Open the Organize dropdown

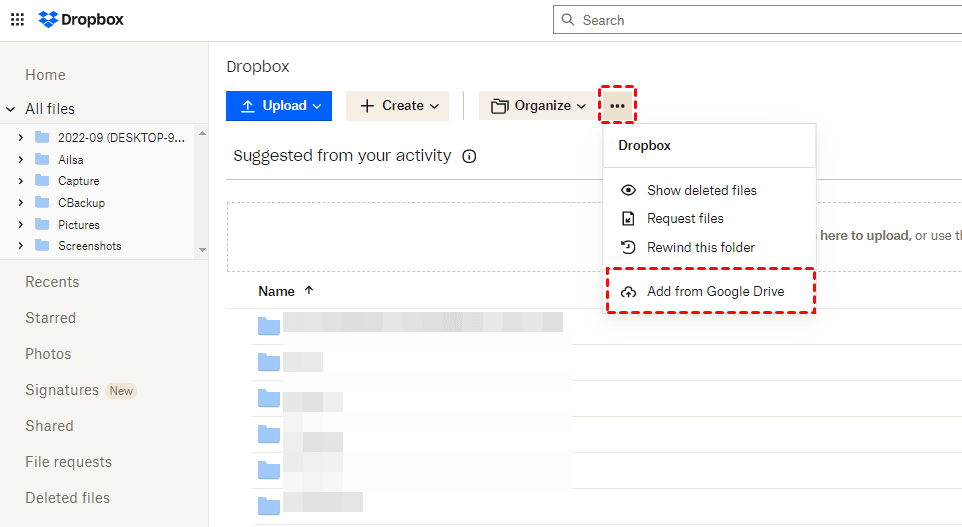537,106
